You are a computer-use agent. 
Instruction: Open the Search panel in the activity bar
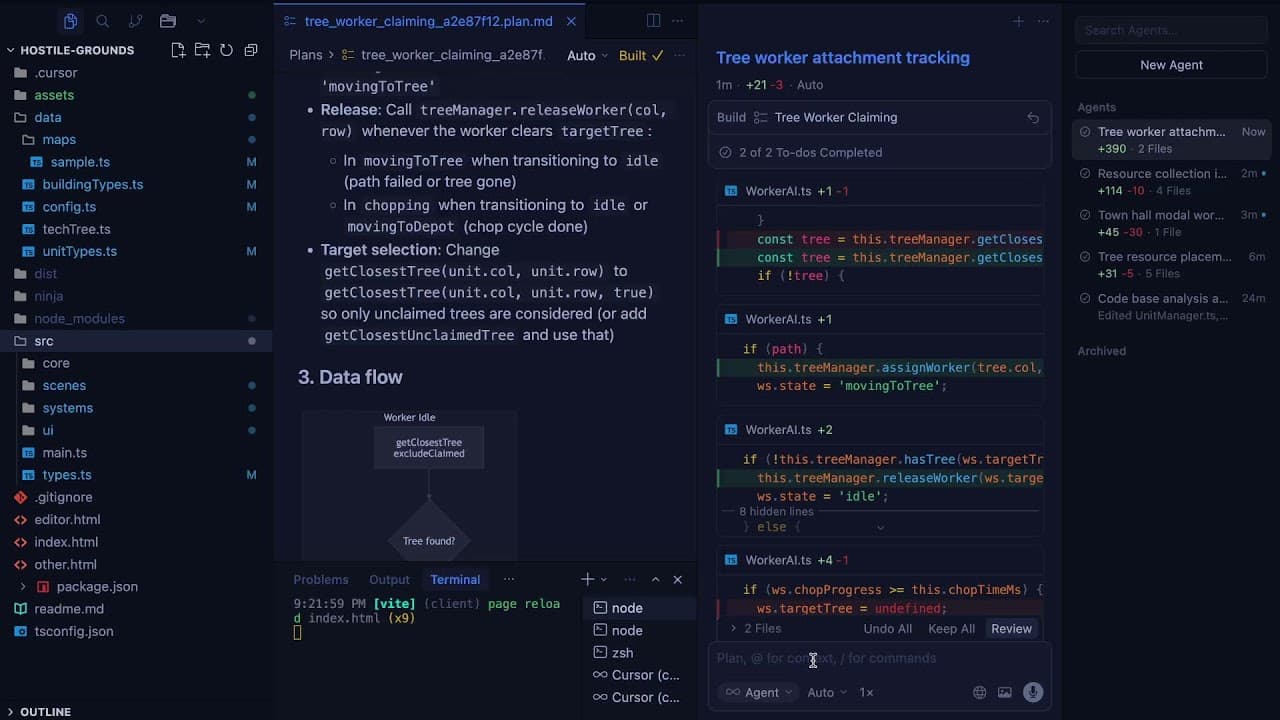point(102,20)
